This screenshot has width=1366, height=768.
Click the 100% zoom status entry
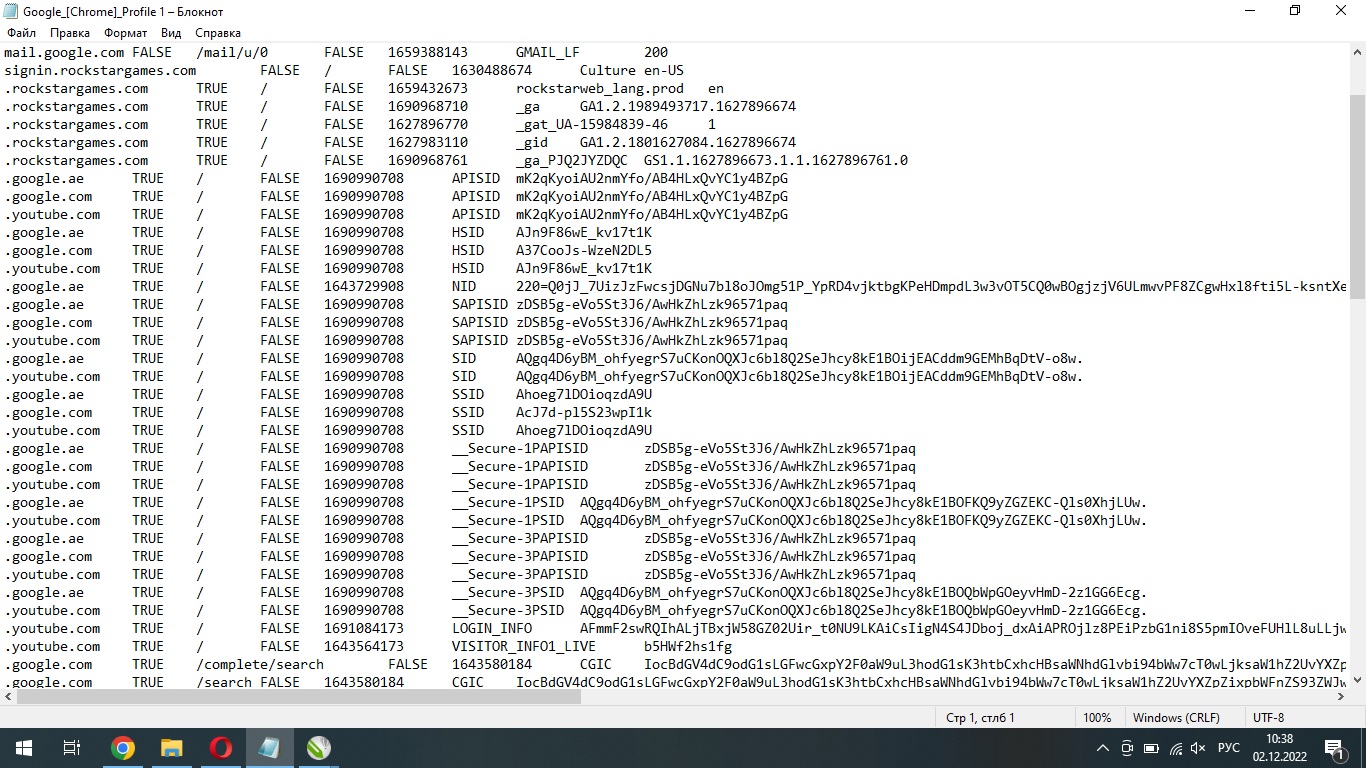[x=1097, y=717]
